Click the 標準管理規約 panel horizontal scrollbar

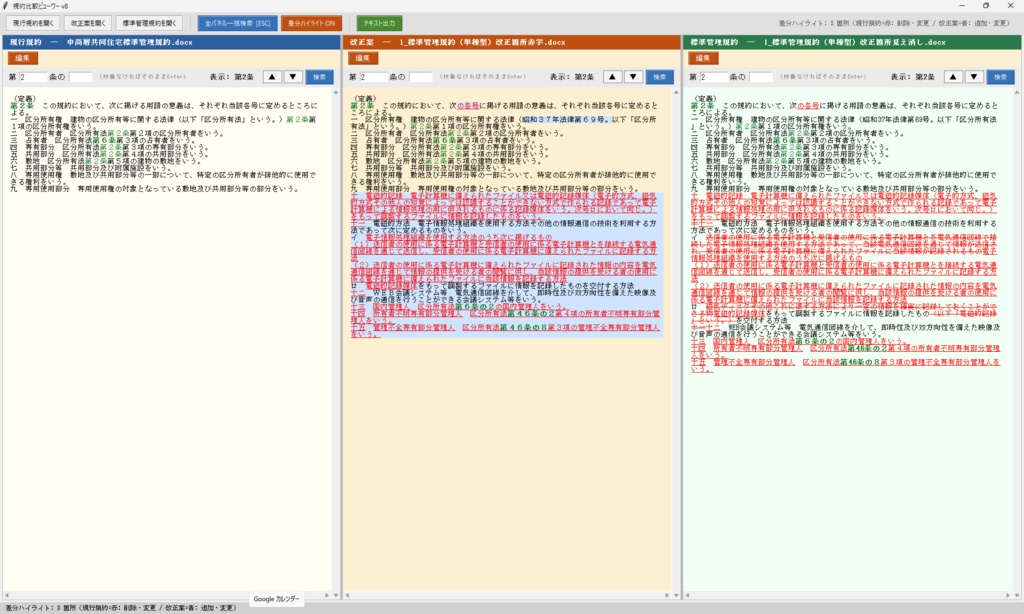[x=848, y=595]
